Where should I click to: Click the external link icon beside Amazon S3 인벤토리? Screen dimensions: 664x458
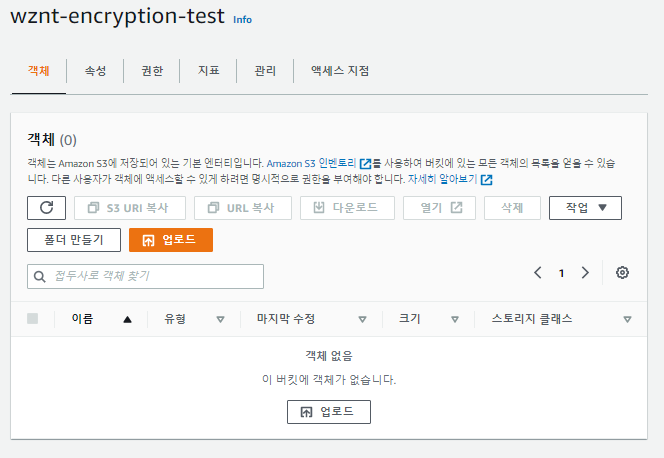pos(365,164)
